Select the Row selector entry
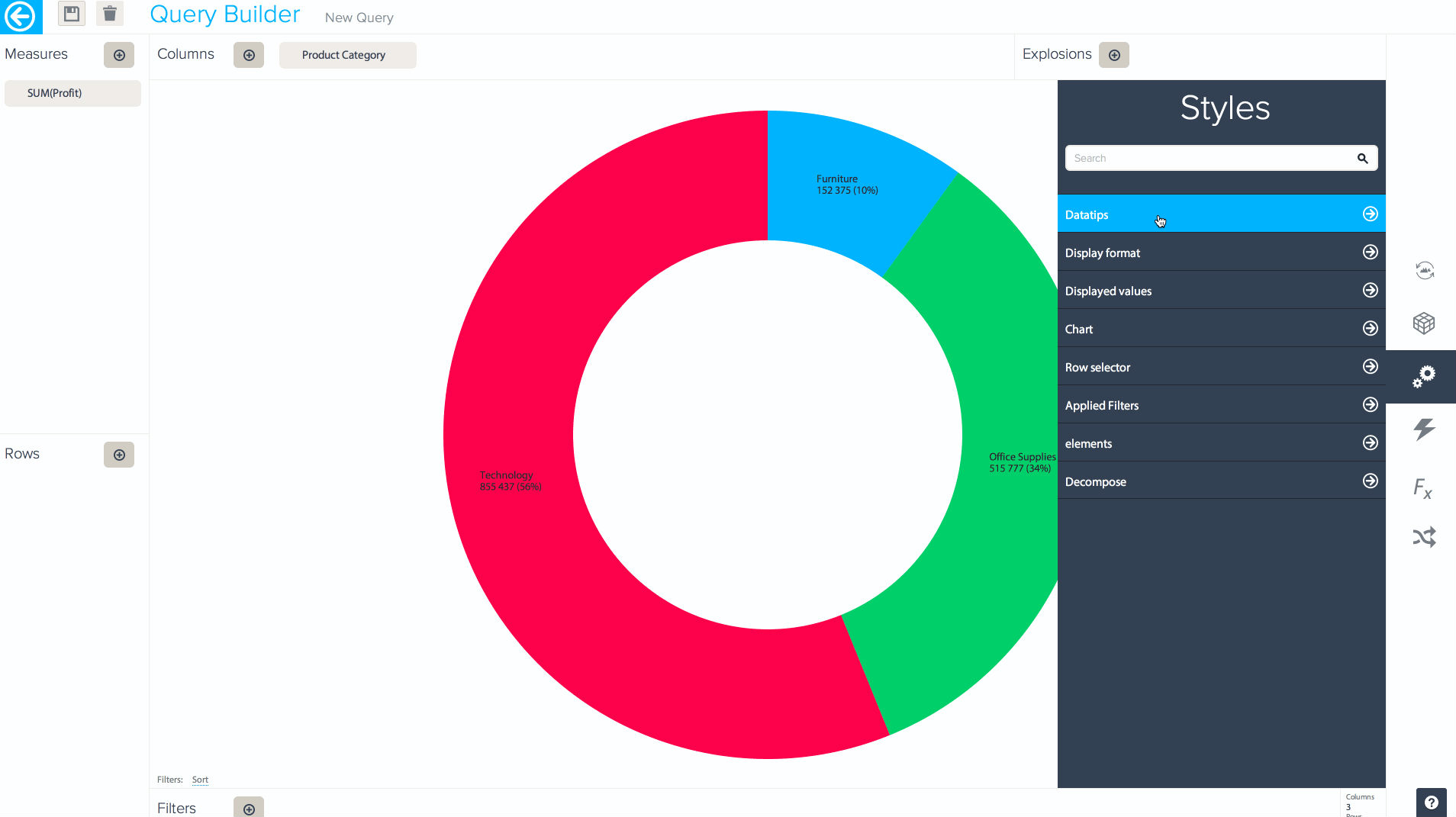1456x817 pixels. tap(1221, 367)
